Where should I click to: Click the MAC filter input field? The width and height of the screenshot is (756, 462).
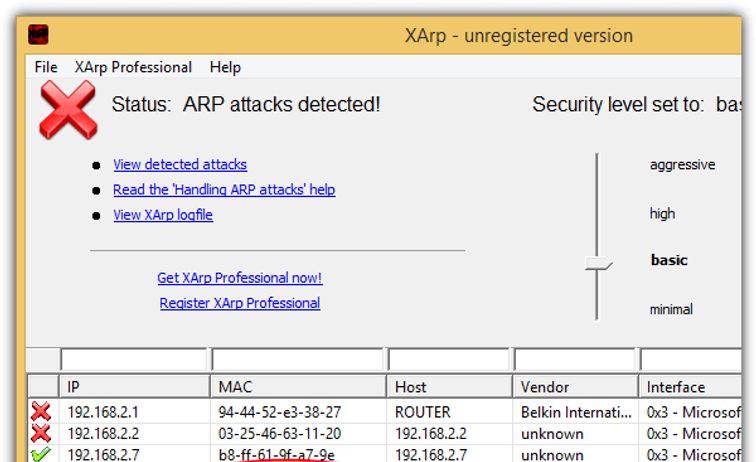click(x=297, y=359)
